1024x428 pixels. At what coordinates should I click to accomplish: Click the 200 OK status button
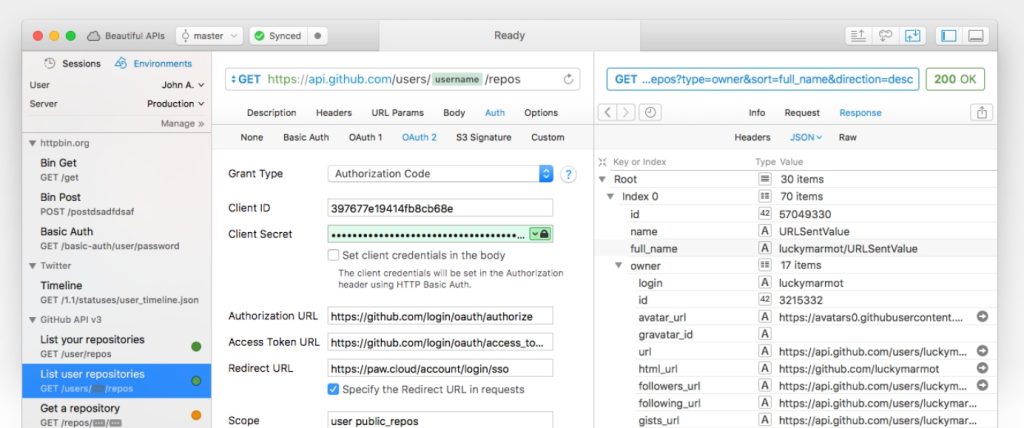955,79
